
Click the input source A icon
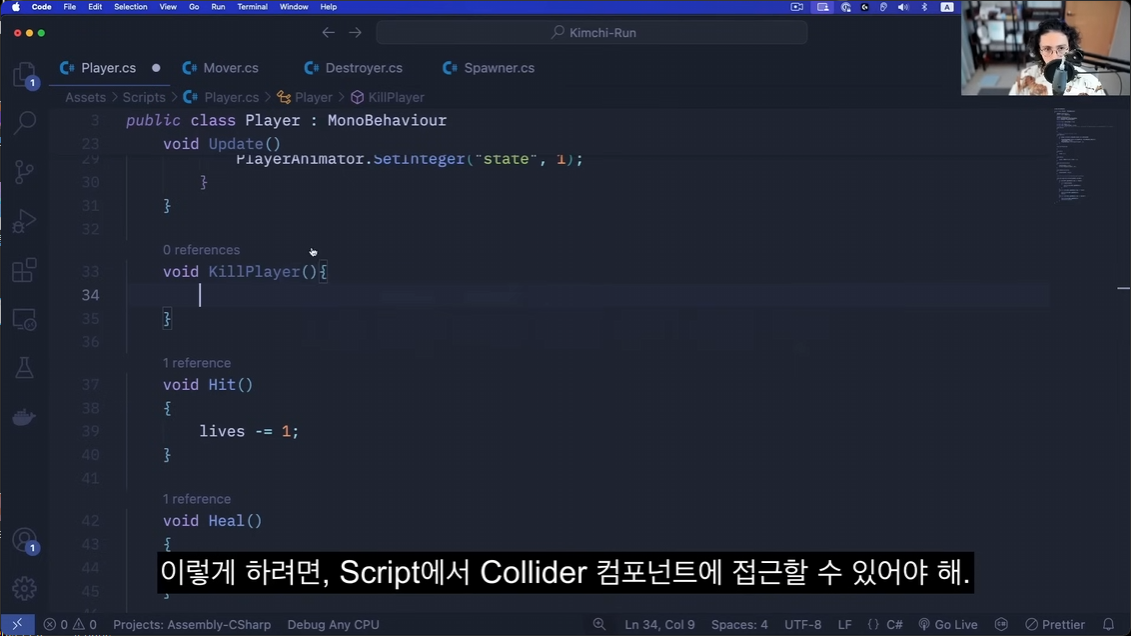(x=947, y=6)
